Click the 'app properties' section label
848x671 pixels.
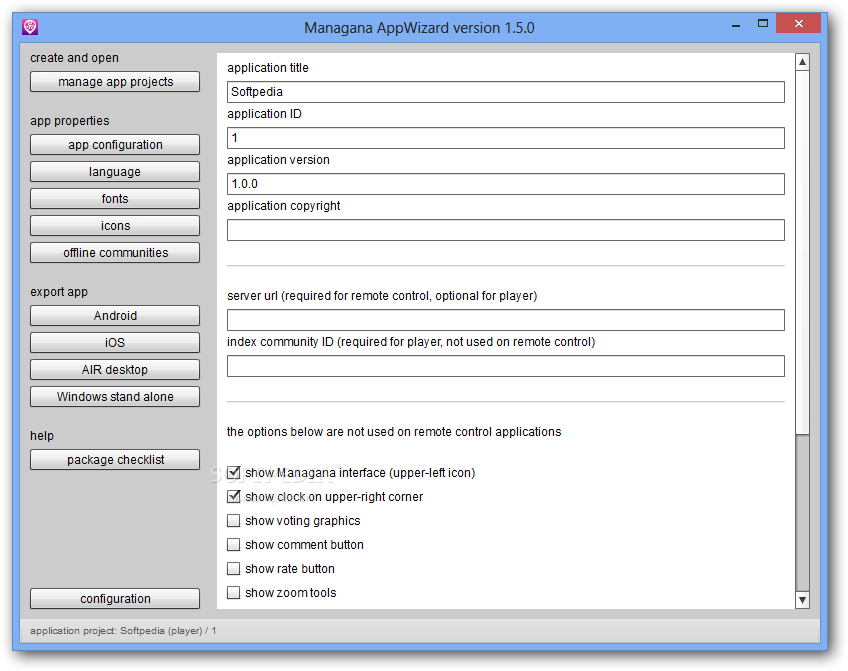coord(69,121)
